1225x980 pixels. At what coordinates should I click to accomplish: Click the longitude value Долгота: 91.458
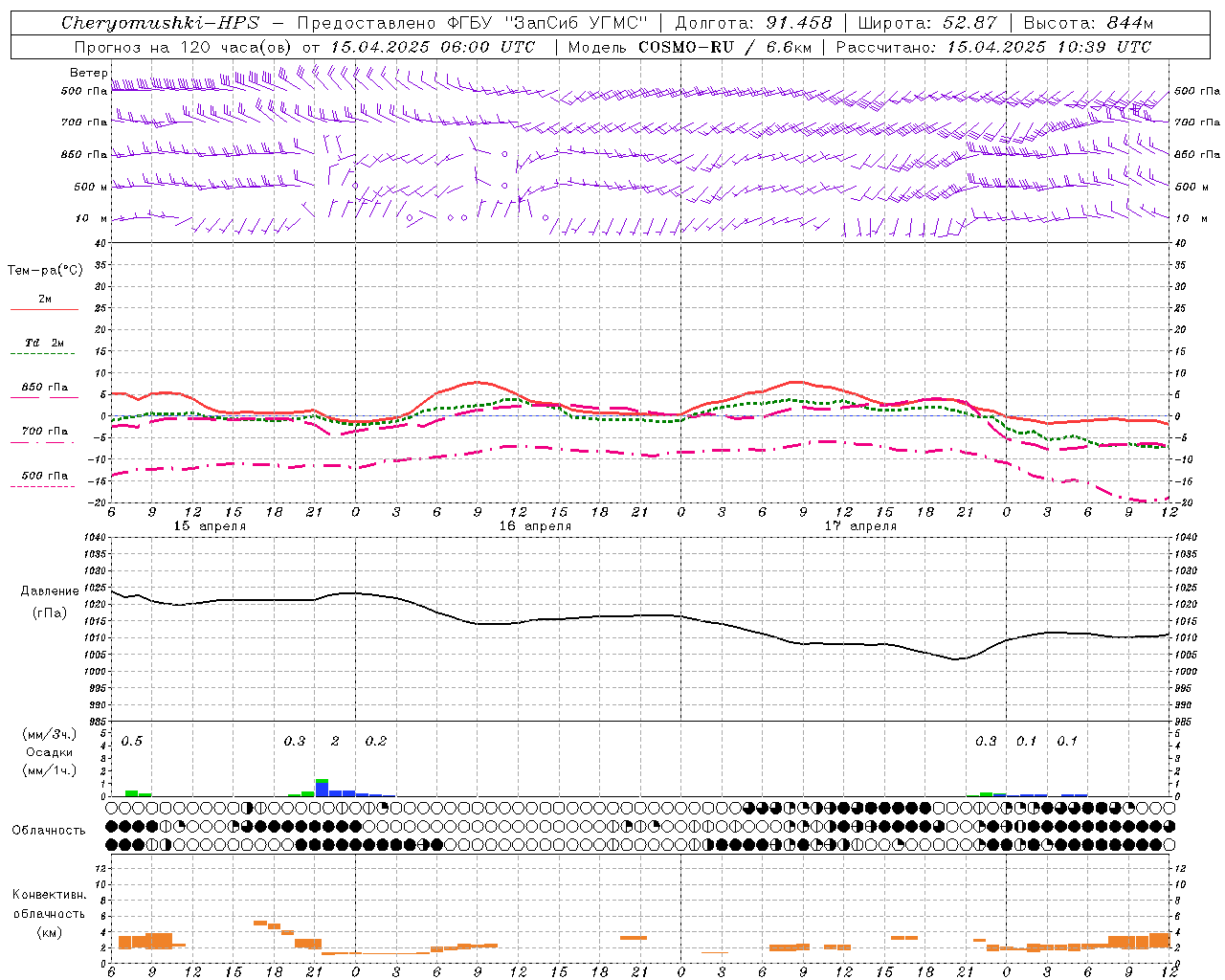coord(753,23)
